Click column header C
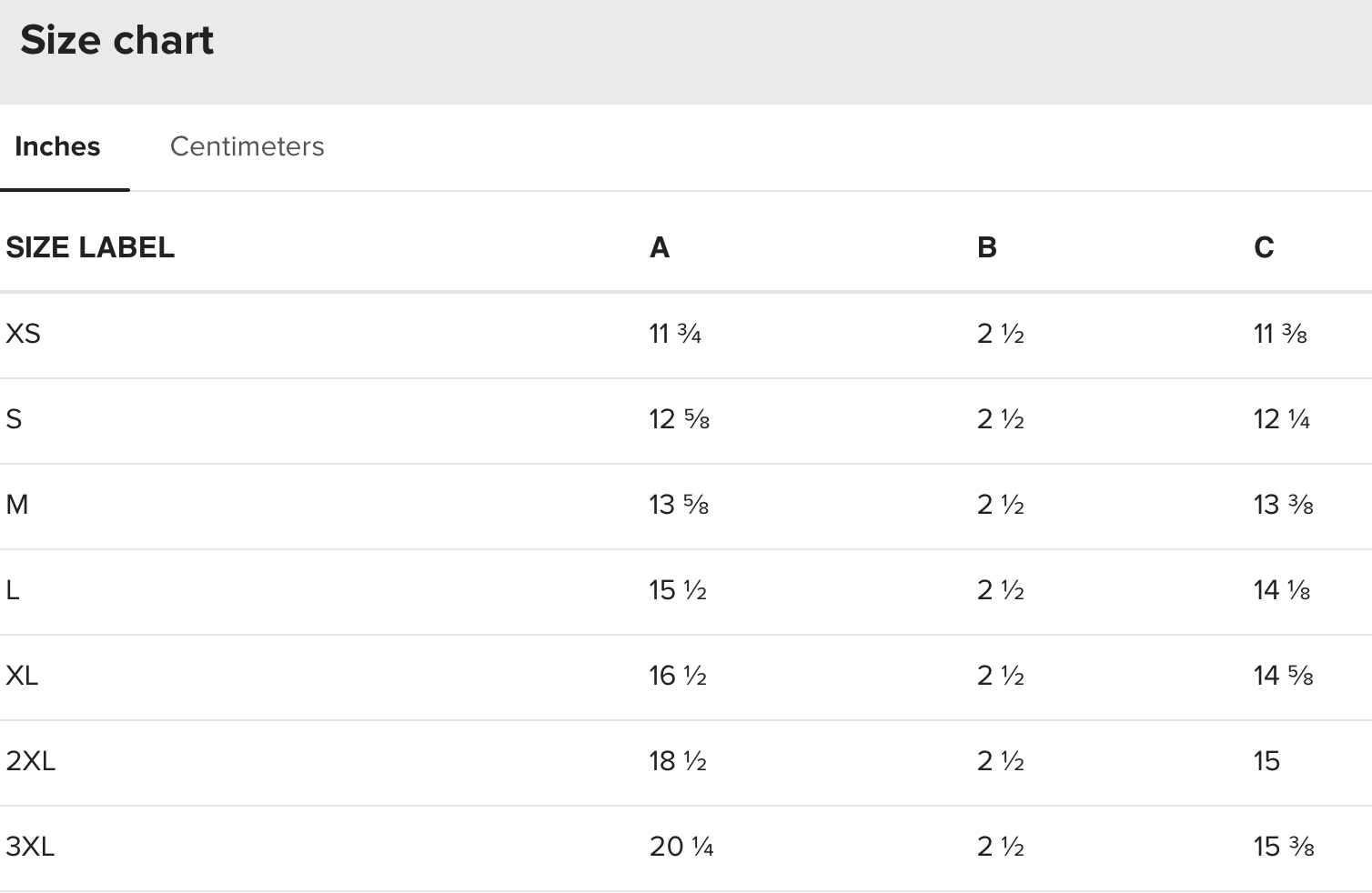This screenshot has width=1372, height=893. [x=1264, y=247]
